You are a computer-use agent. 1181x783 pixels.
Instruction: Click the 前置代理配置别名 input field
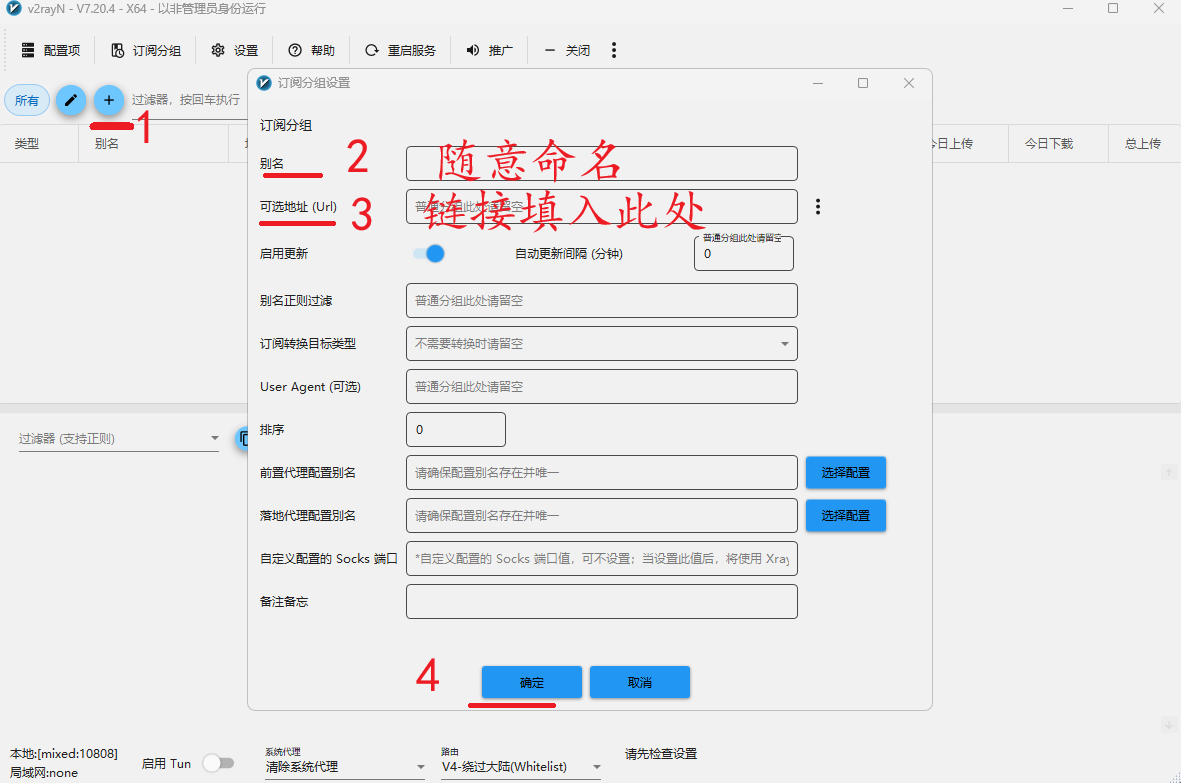point(602,472)
